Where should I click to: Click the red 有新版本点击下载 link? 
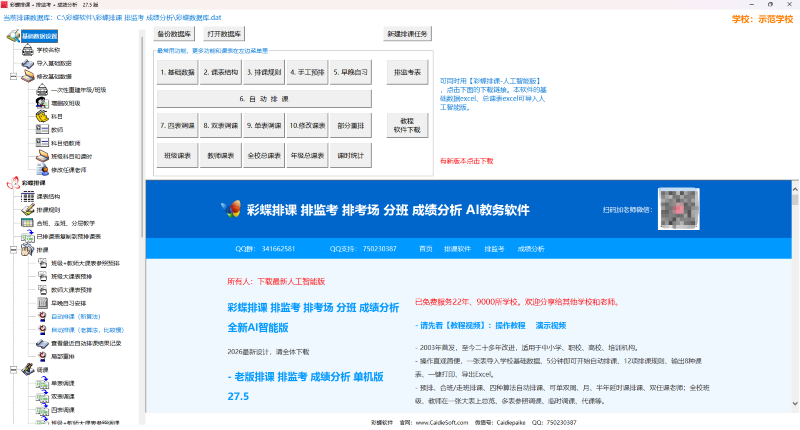click(466, 161)
